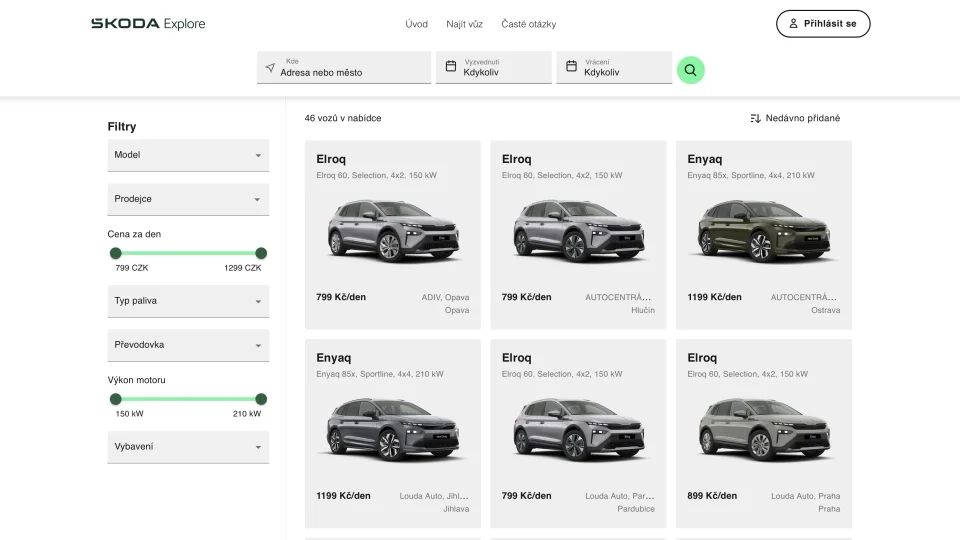Click the Adresa nebo město input field
Image resolution: width=960 pixels, height=540 pixels.
(350, 73)
